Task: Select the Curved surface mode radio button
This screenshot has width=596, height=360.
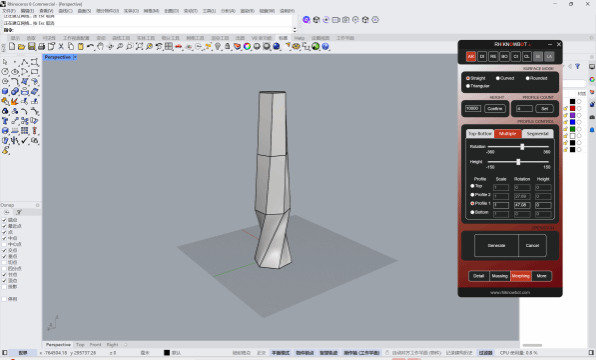Action: pyautogui.click(x=498, y=78)
